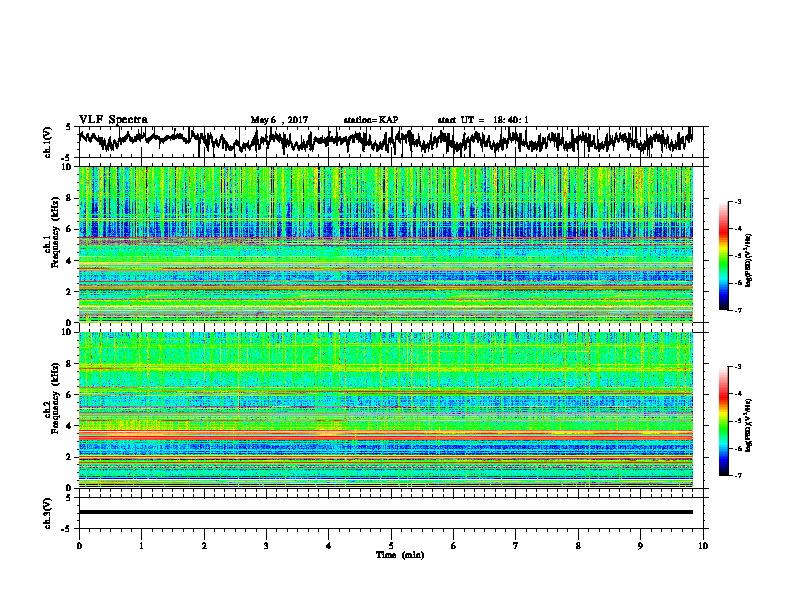Viewport: 792px width, 612px height.
Task: Click the ch.2 spectrogram color bar
Action: pos(723,421)
